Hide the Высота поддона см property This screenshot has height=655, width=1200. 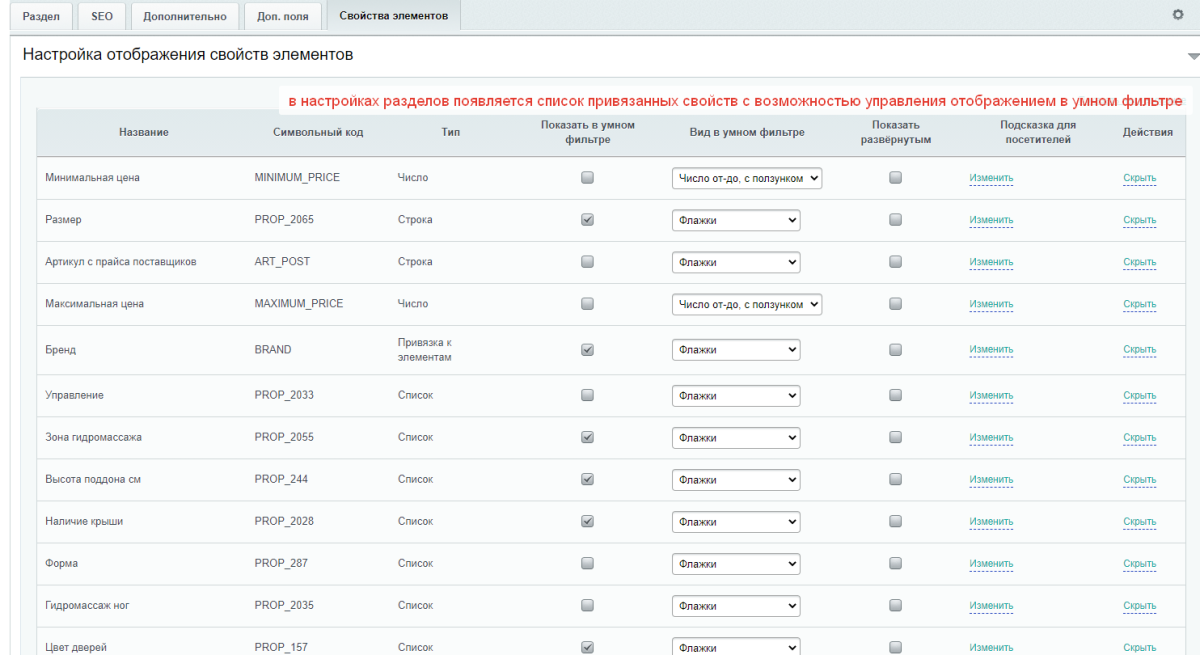pos(1139,480)
